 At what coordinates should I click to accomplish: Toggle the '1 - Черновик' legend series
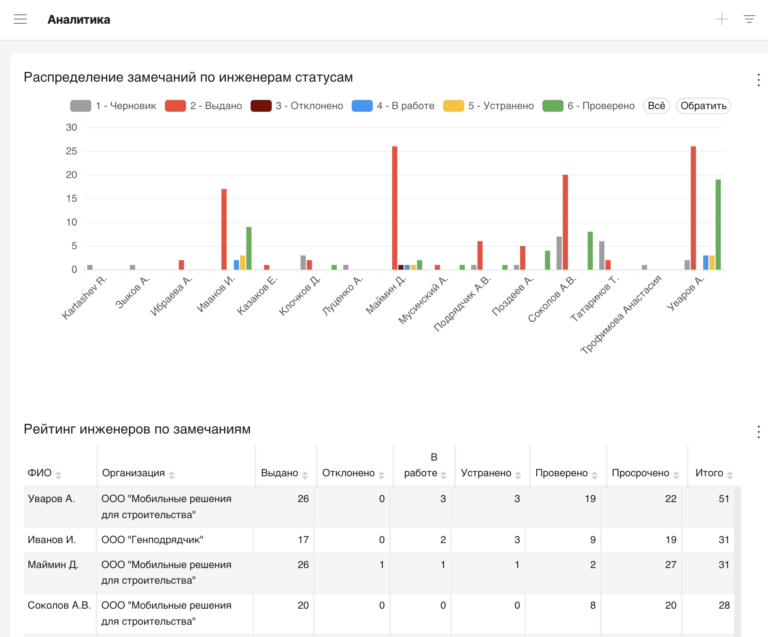[113, 106]
